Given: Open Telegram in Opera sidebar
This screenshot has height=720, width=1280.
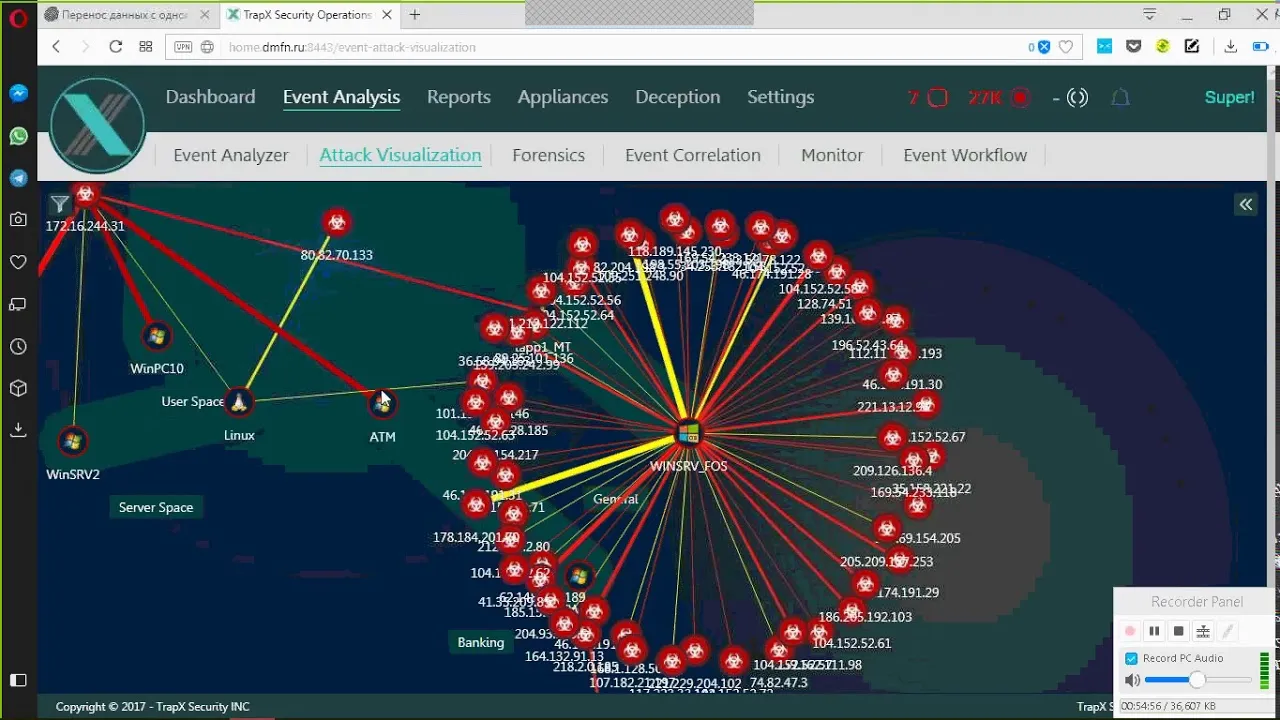Looking at the screenshot, I should 18,178.
